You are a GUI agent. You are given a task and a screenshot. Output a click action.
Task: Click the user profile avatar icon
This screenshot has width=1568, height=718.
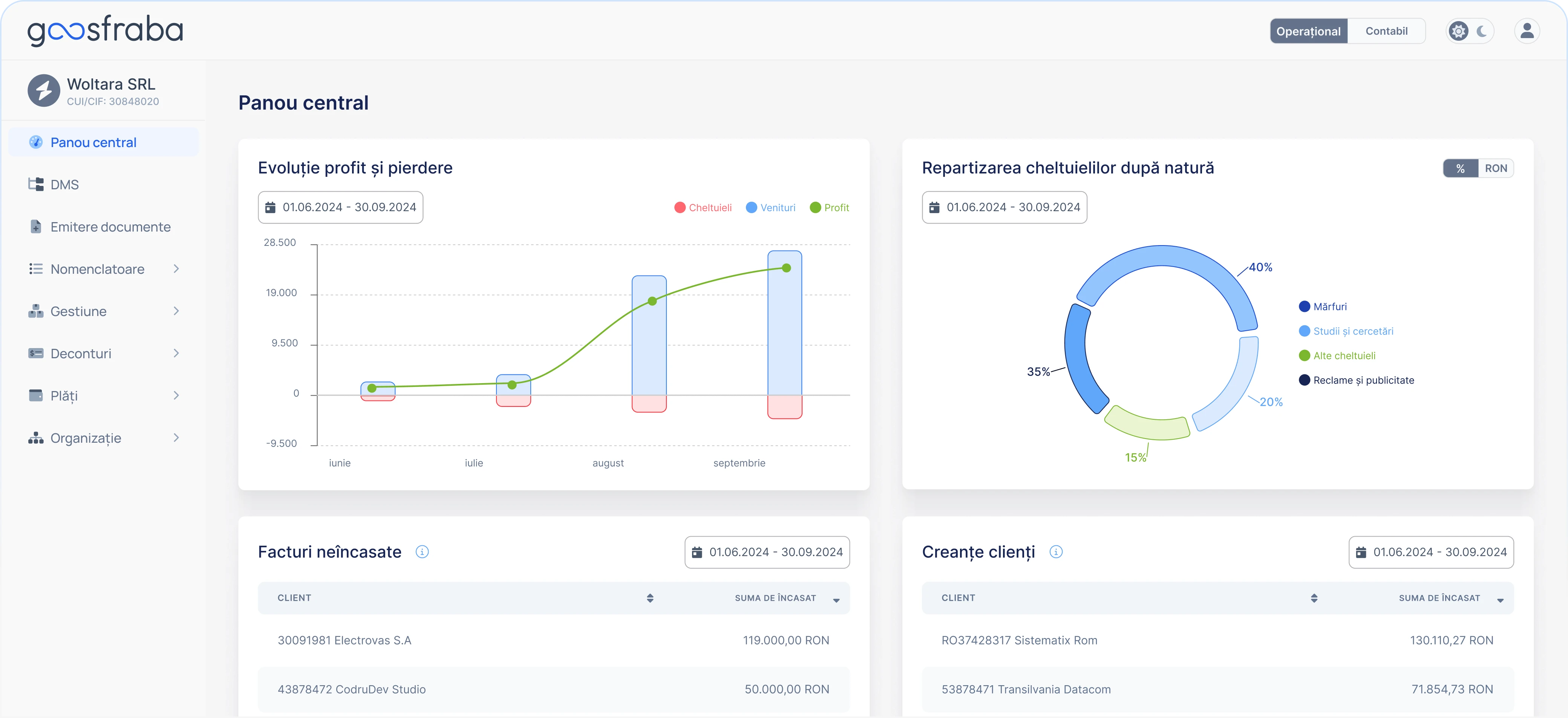1527,31
